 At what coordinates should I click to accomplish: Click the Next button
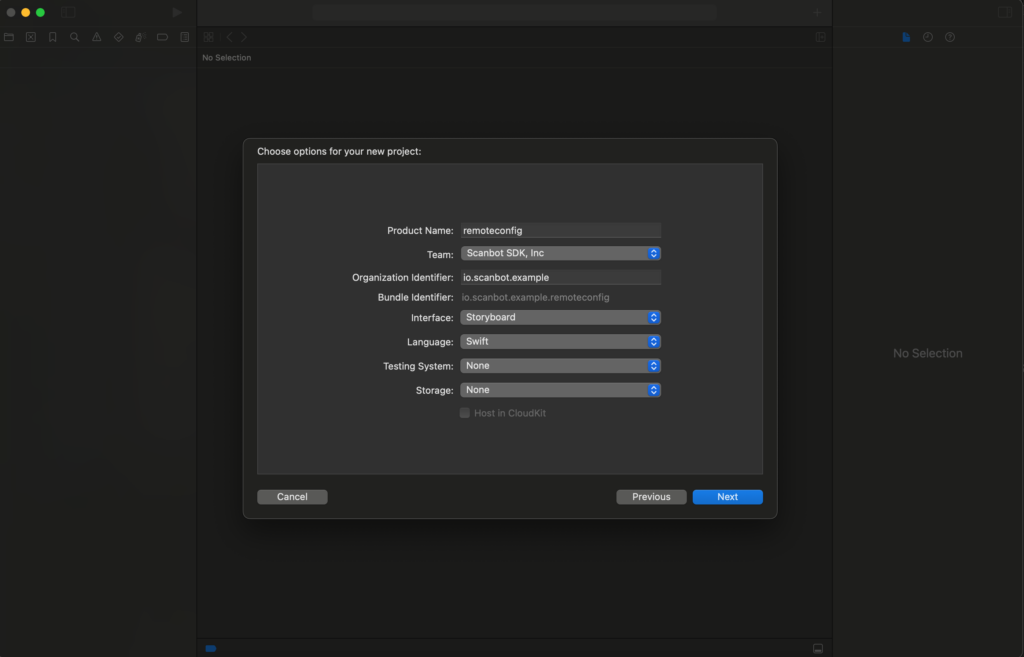(727, 496)
